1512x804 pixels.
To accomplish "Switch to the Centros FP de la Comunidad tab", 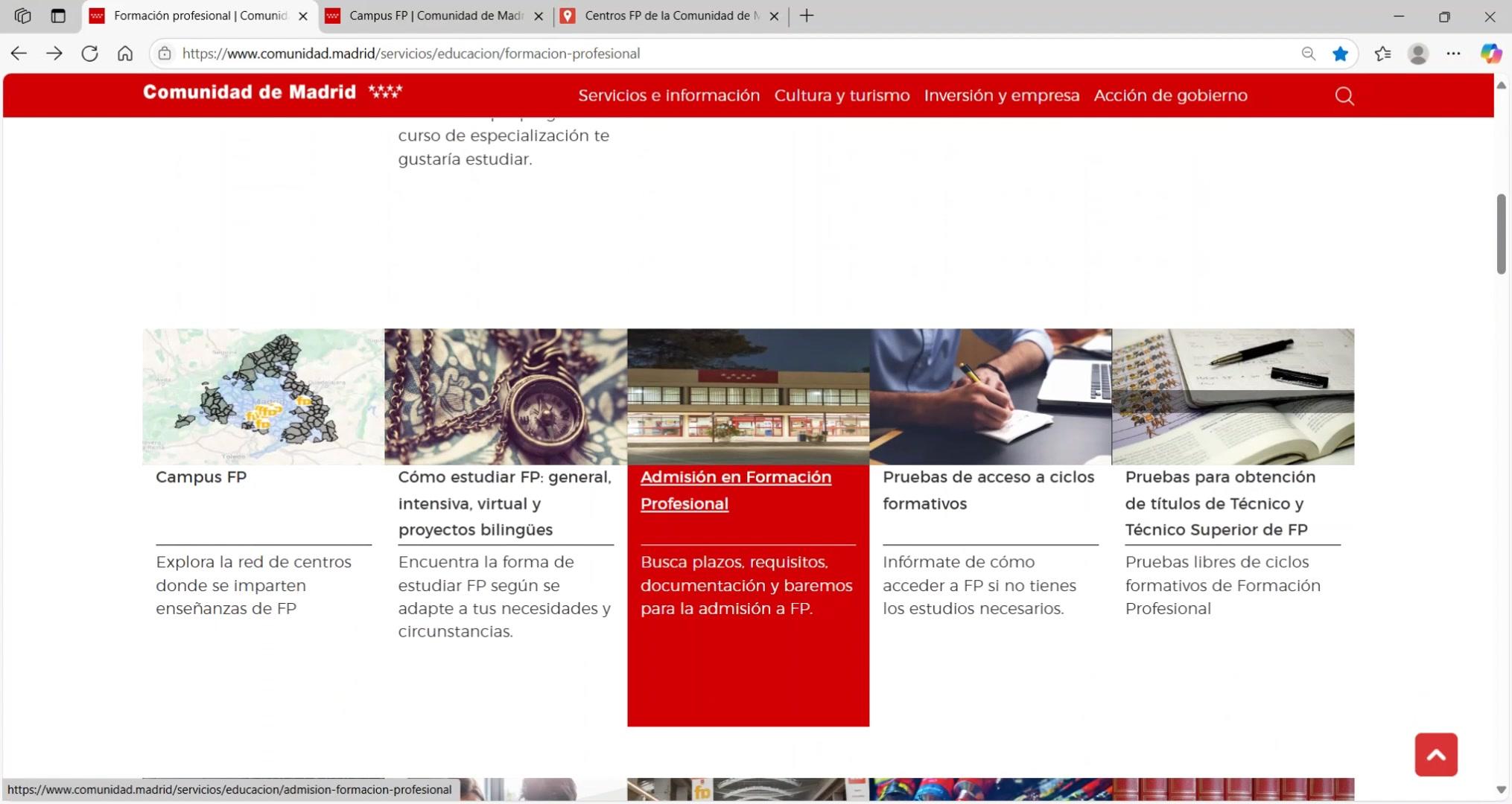I will 670,16.
